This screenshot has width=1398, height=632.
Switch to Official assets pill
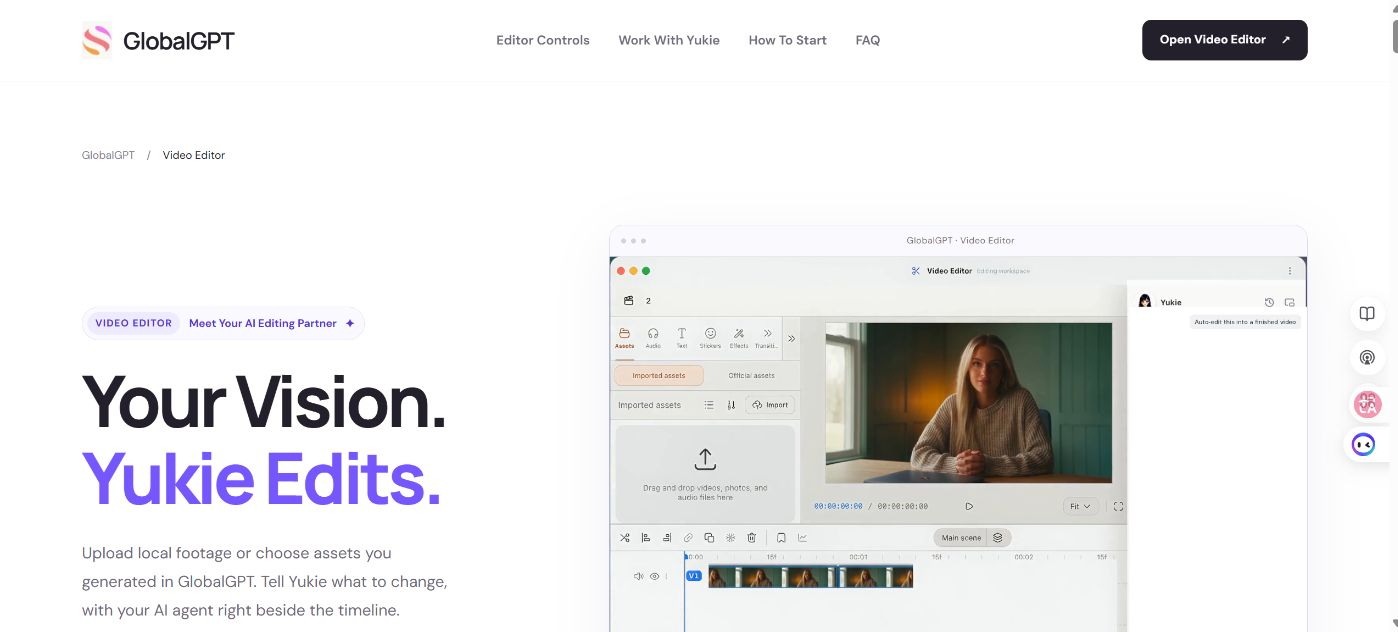pos(751,376)
